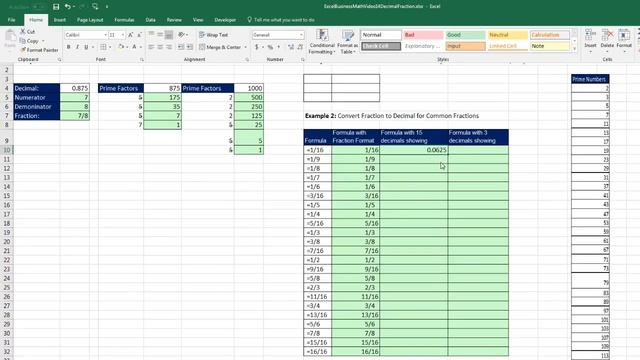Decrease the cell indent
This screenshot has width=640, height=360.
[x=181, y=47]
